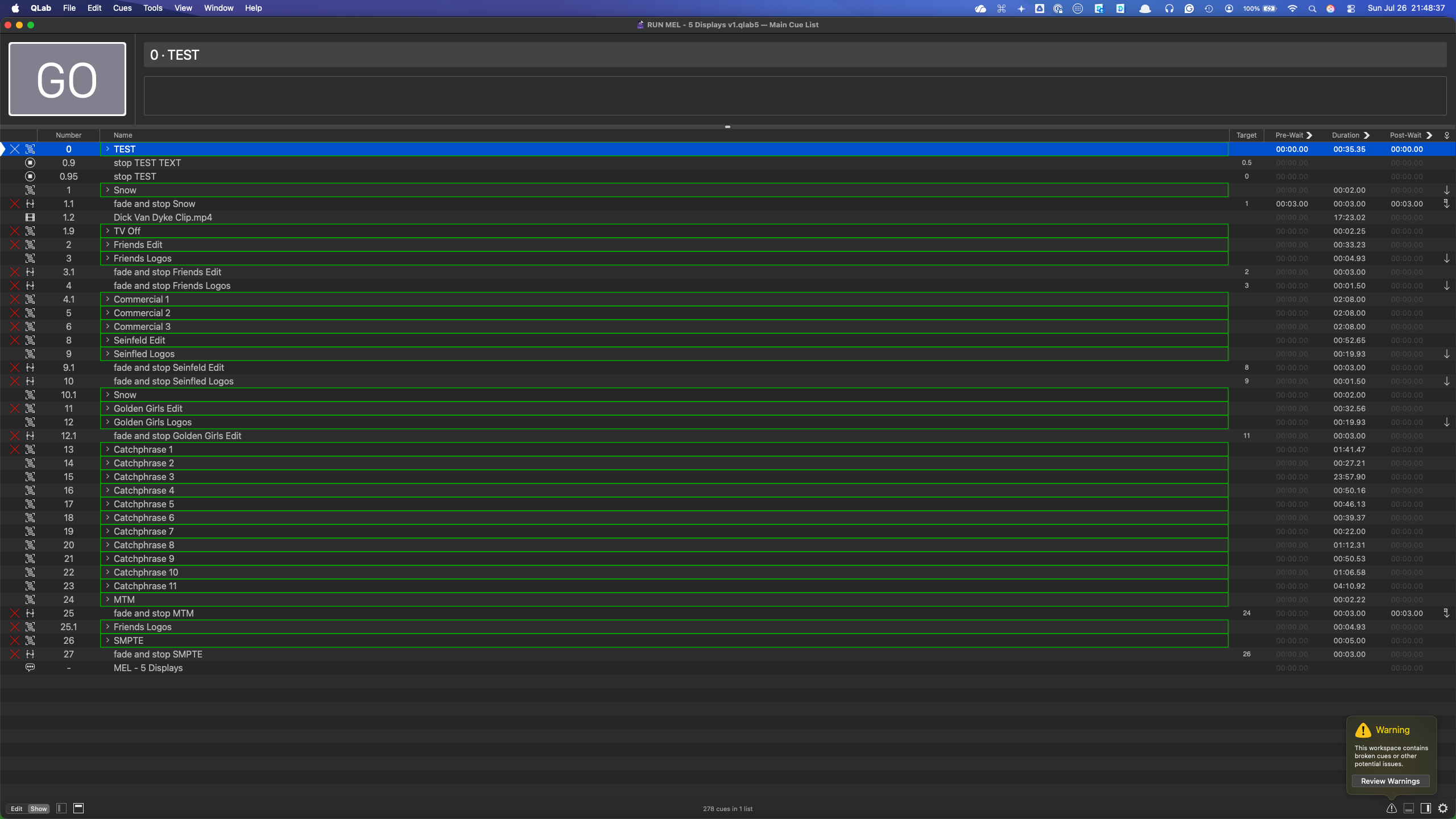This screenshot has height=819, width=1456.
Task: Open the Apple menu
Action: click(15, 8)
